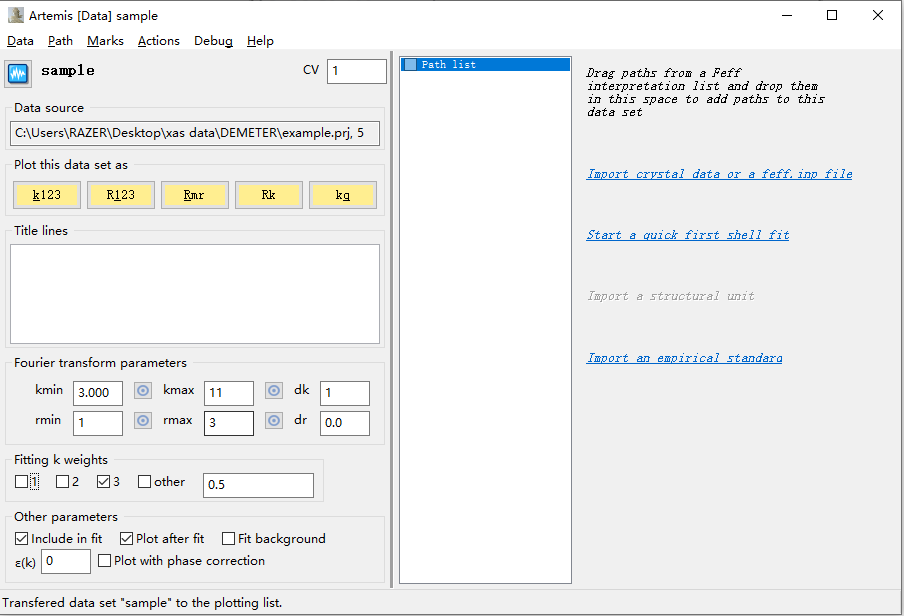The image size is (904, 616).
Task: Click the kmax input field
Action: click(229, 393)
